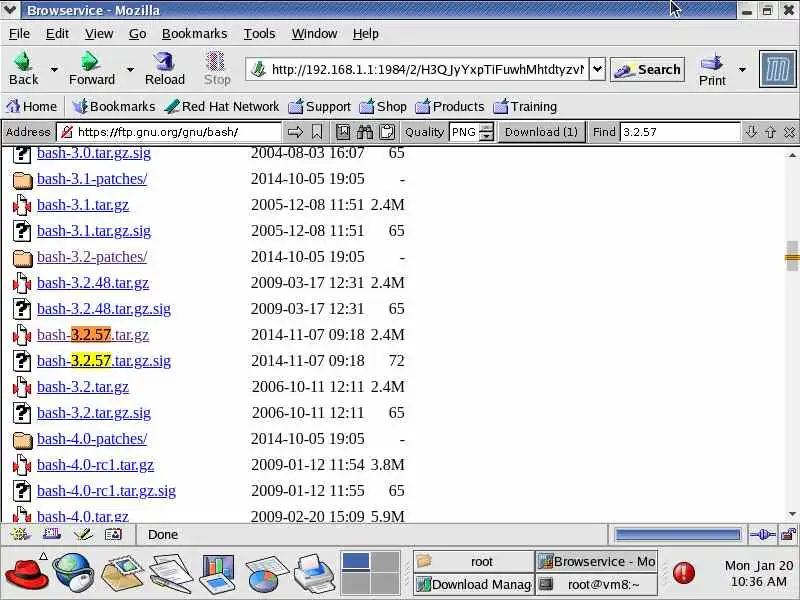Open the window menu on the title bar
The width and height of the screenshot is (800, 600).
pyautogui.click(x=10, y=10)
